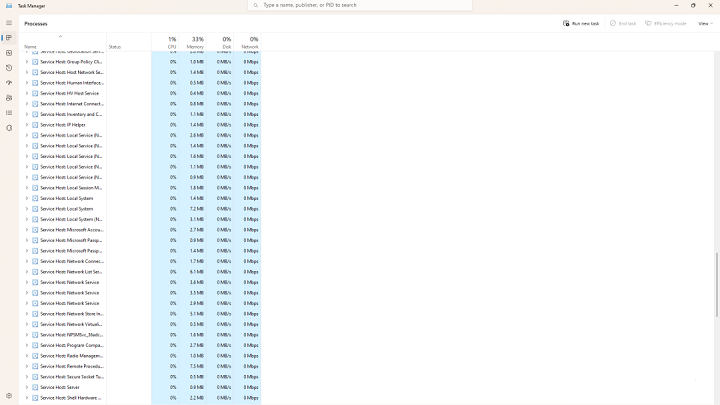Viewport: 720px width, 405px height.
Task: Open the hamburger navigation menu
Action: point(9,23)
